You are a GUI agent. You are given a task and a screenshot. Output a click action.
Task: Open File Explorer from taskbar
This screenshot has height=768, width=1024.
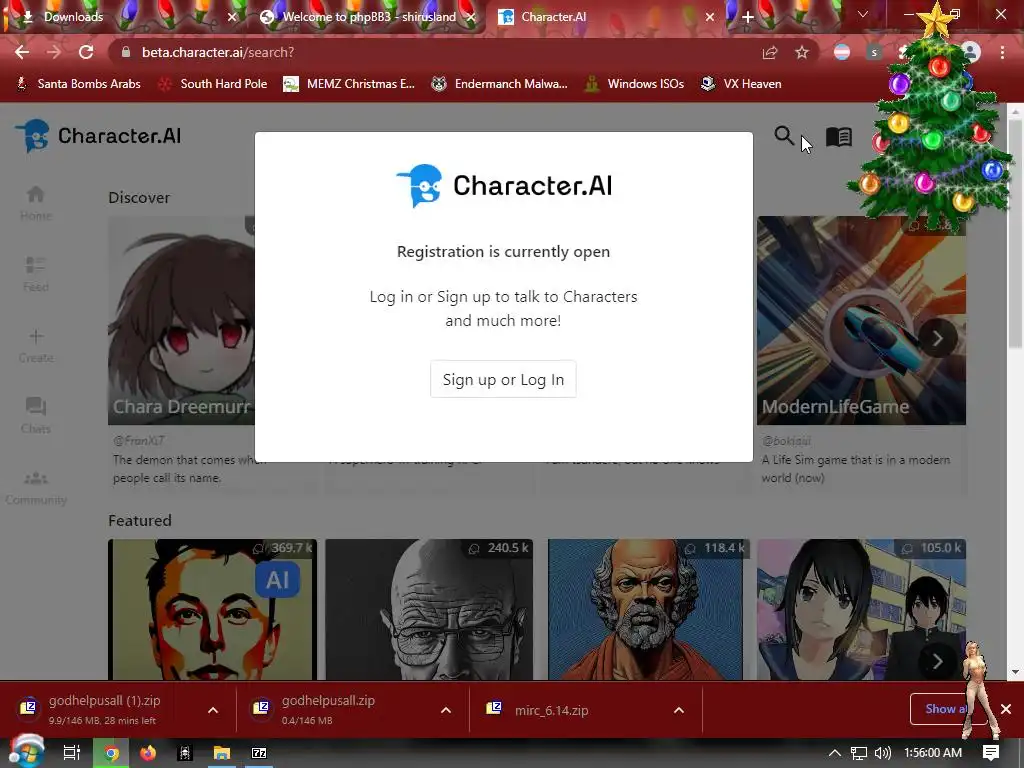(x=222, y=753)
